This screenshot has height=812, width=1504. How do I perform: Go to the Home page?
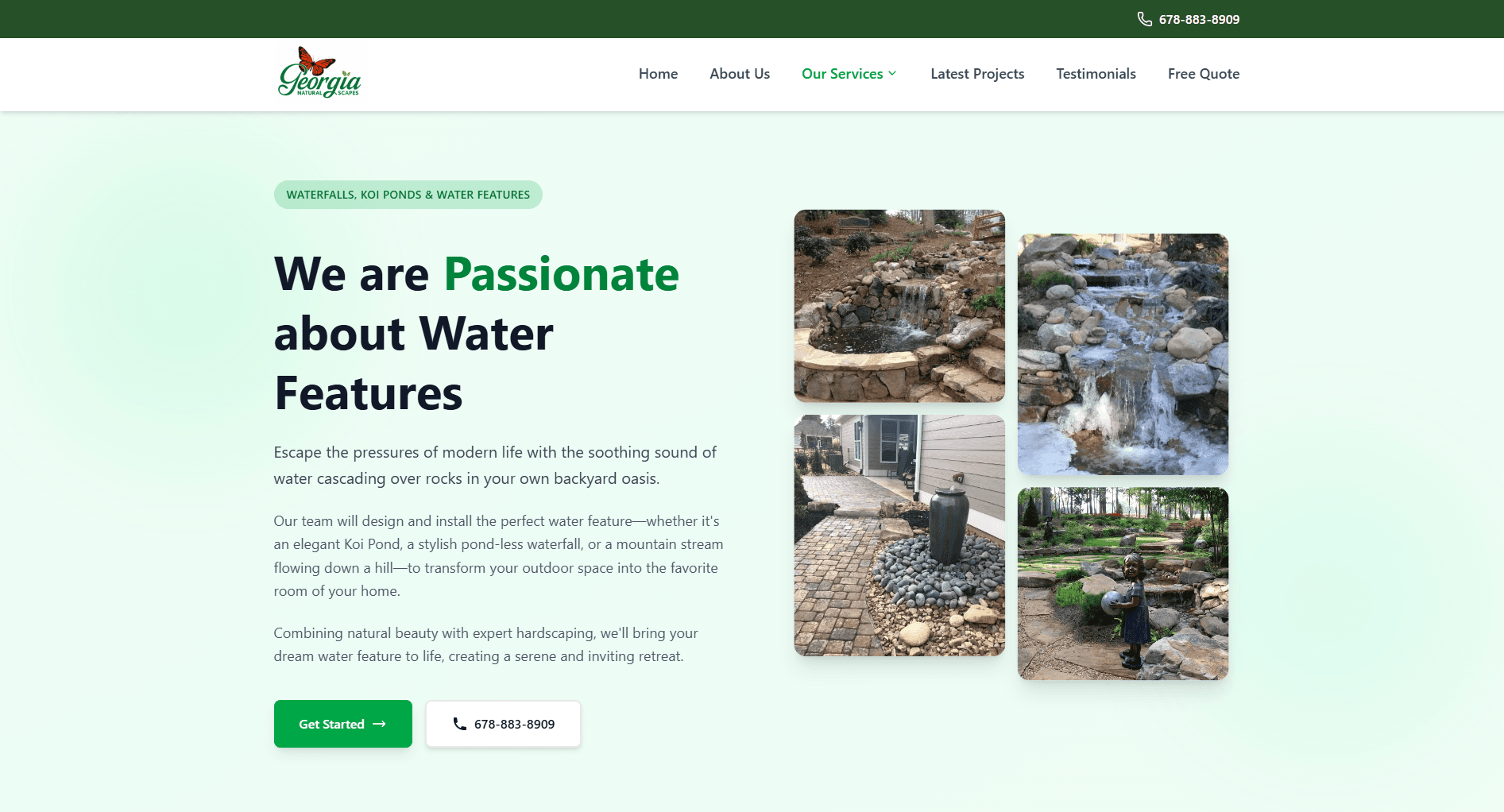(x=658, y=74)
